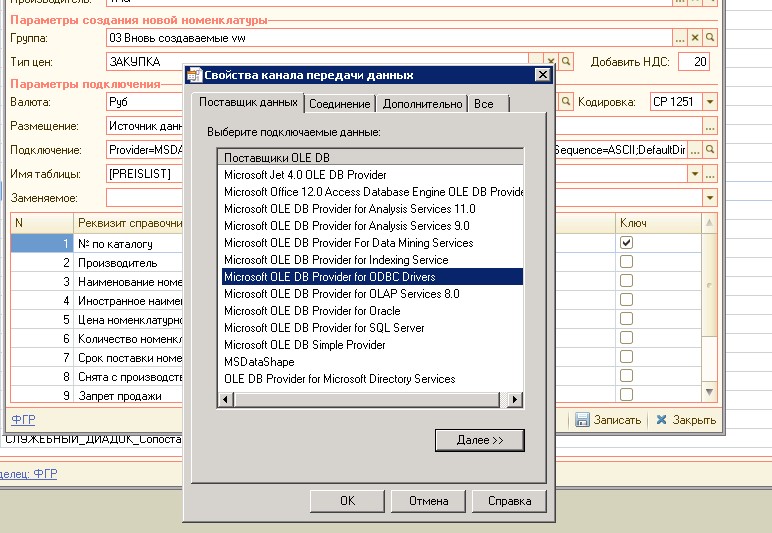Clear the Группа field with its X button
Viewport: 772px width, 533px height.
[x=695, y=37]
